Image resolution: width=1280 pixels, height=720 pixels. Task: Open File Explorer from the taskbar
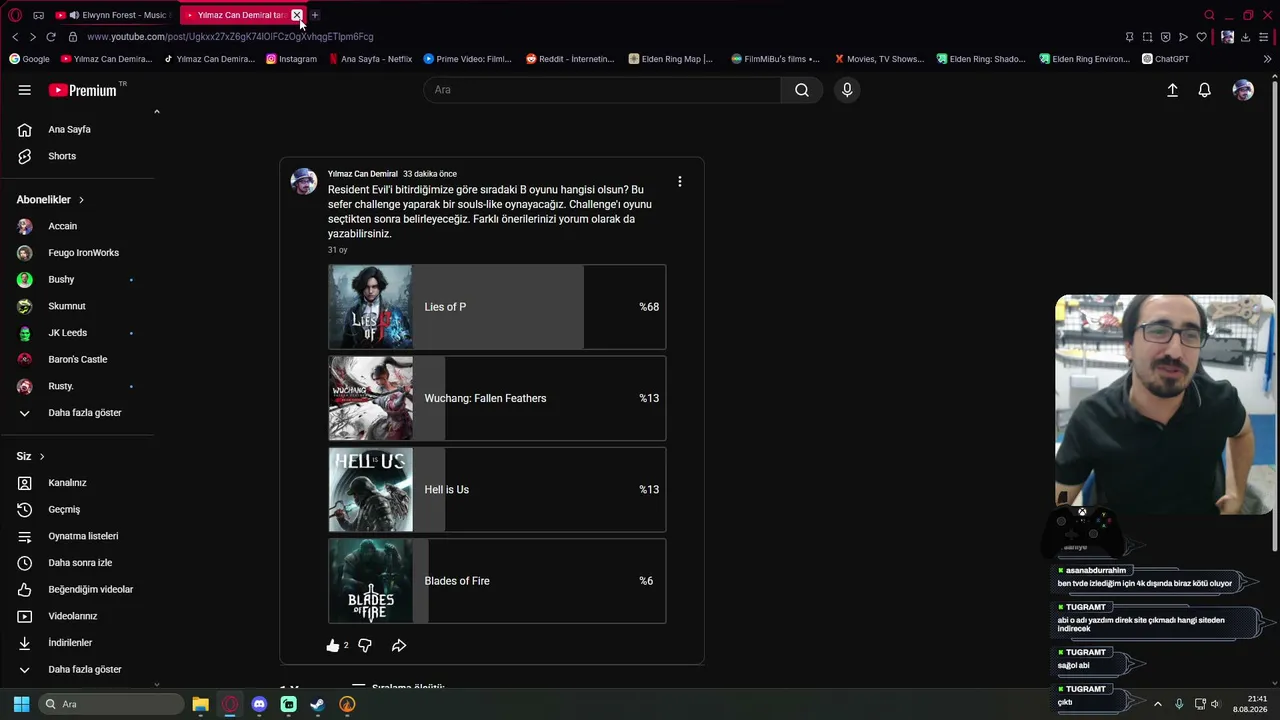(x=200, y=704)
